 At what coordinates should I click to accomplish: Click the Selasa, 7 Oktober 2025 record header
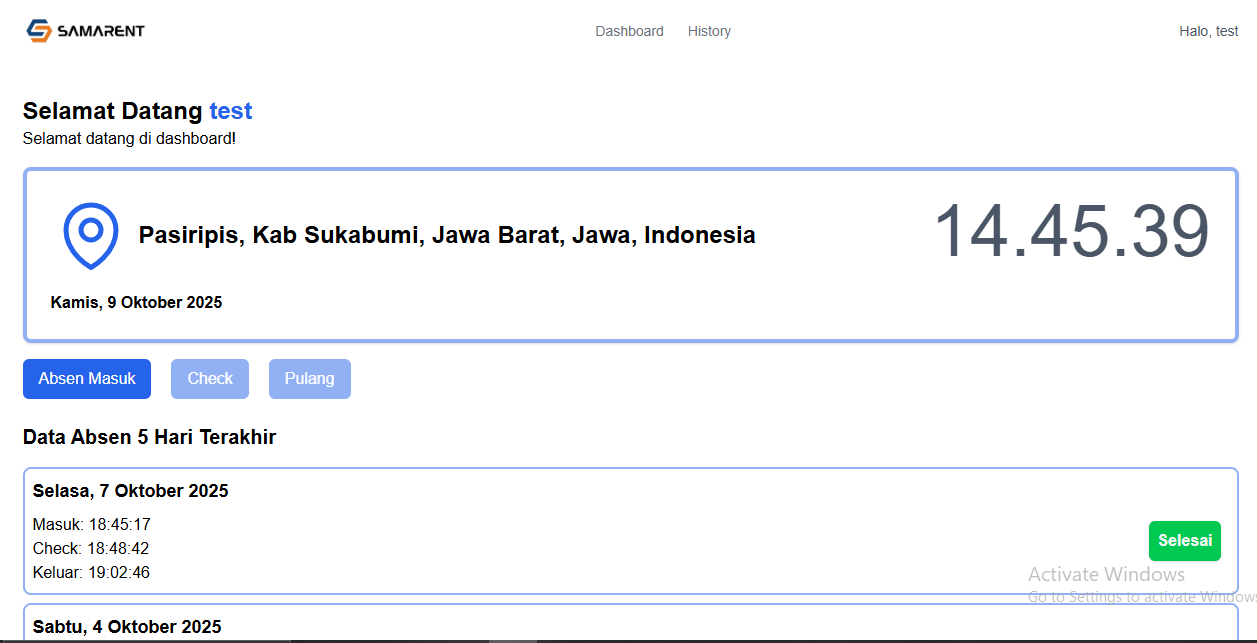130,491
